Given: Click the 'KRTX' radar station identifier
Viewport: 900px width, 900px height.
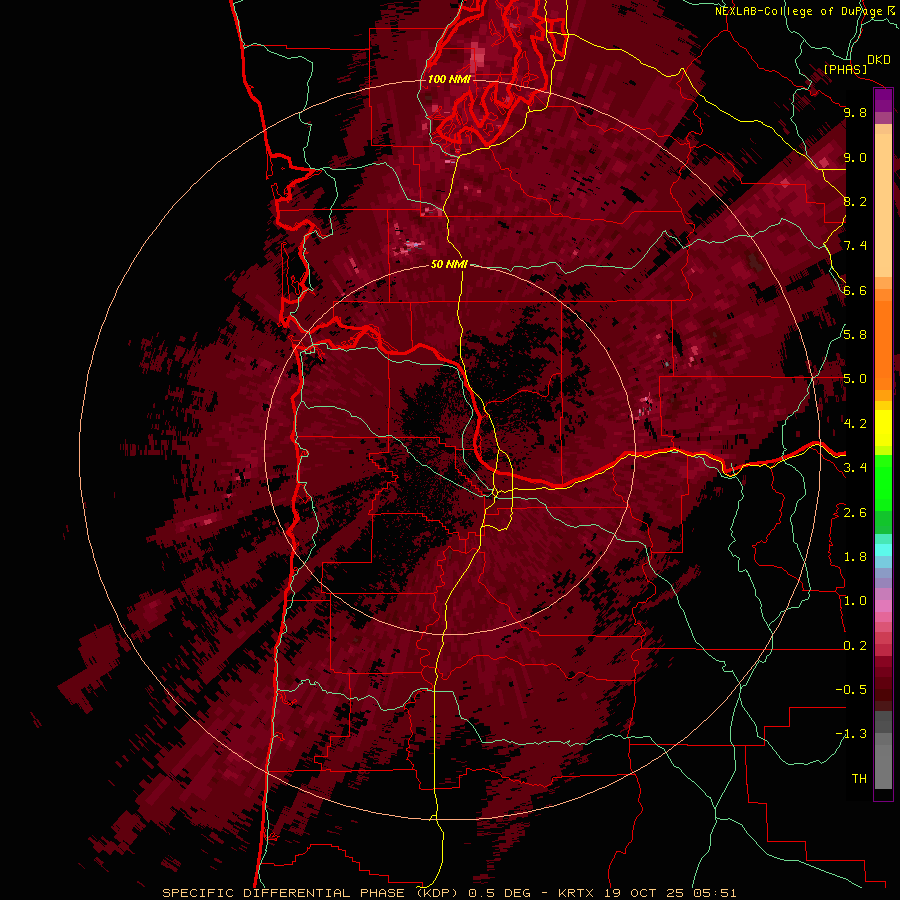Looking at the screenshot, I should point(577,893).
